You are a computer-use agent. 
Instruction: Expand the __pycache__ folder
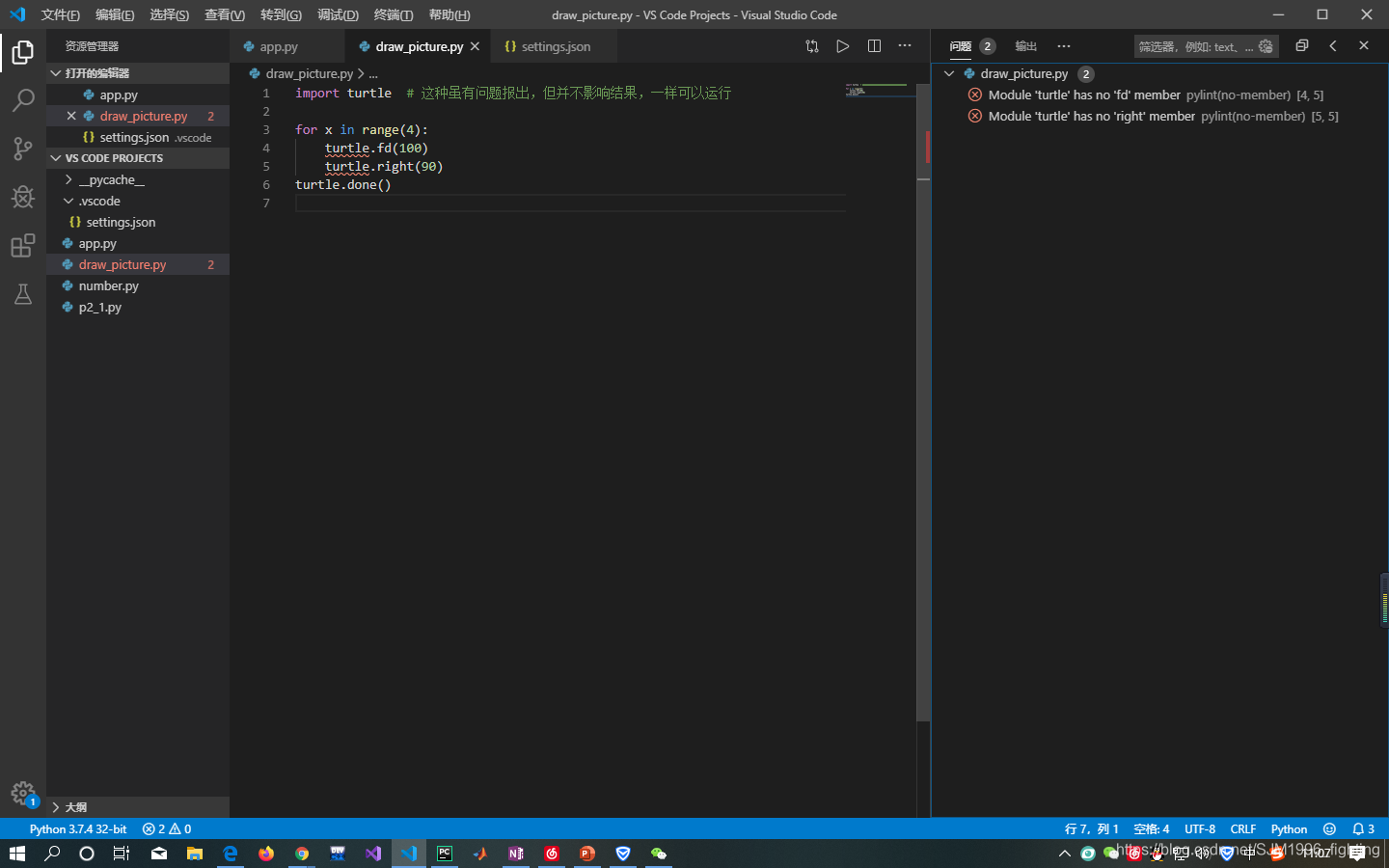(68, 179)
